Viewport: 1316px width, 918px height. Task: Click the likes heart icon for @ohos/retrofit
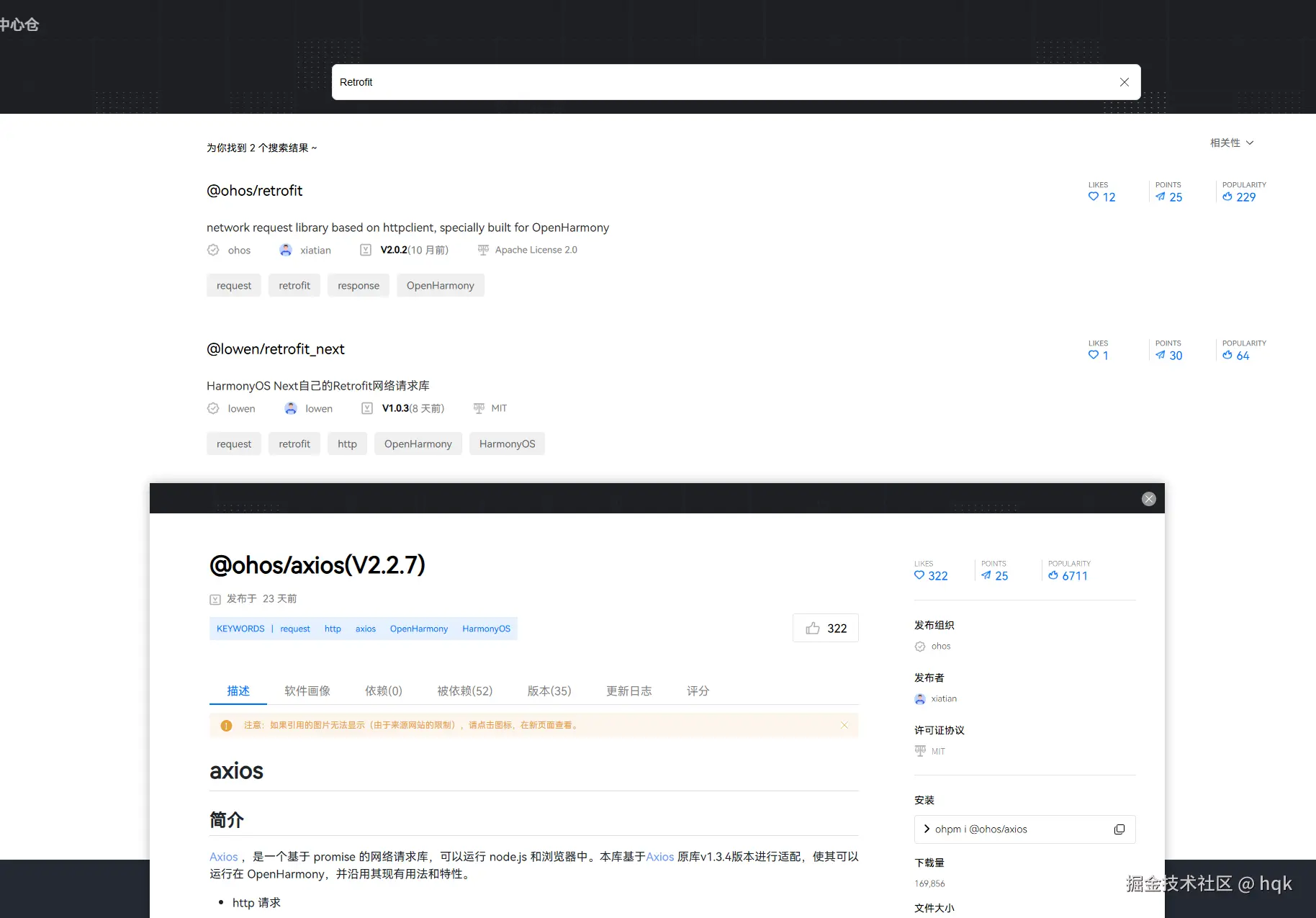click(1094, 197)
